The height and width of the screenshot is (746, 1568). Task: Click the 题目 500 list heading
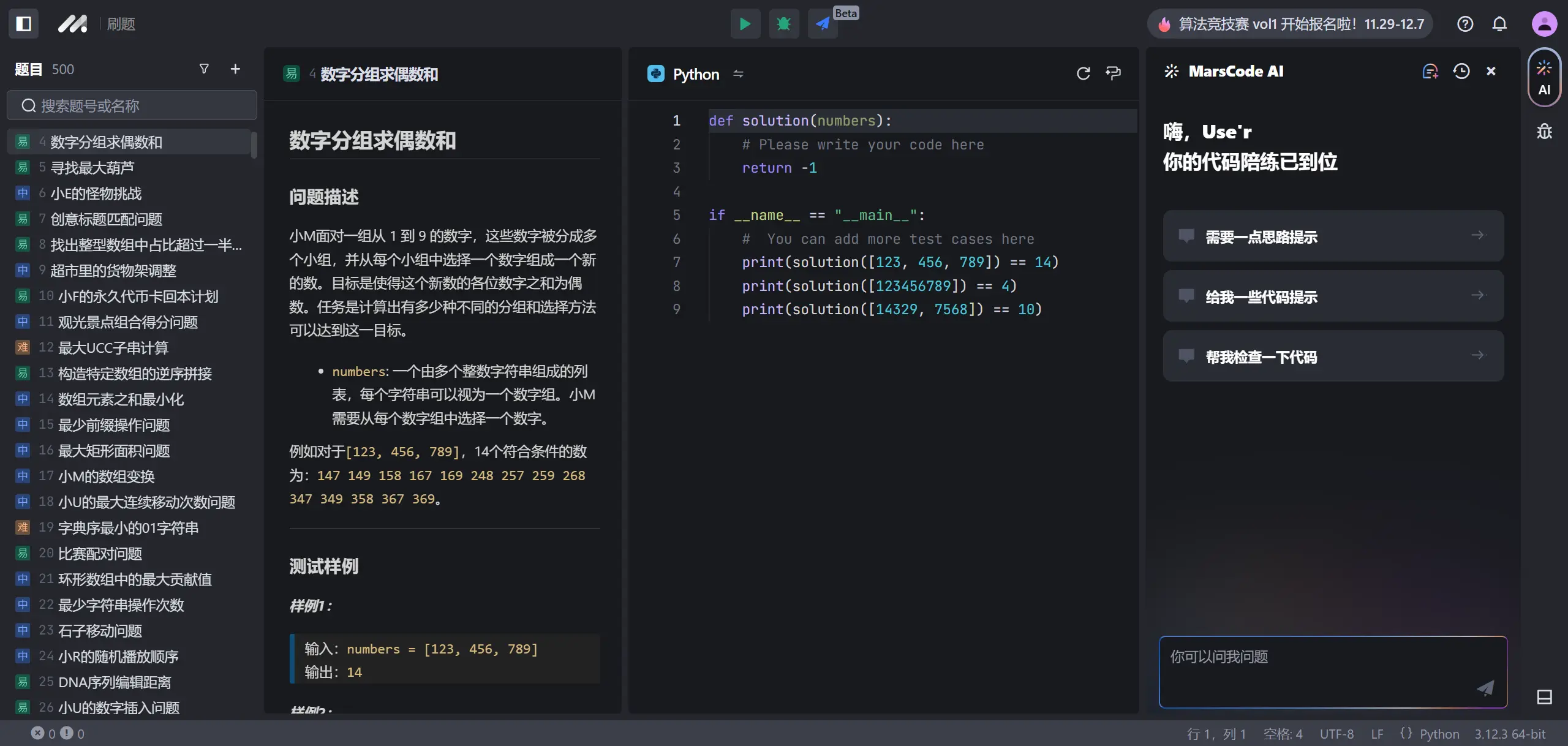(x=44, y=69)
